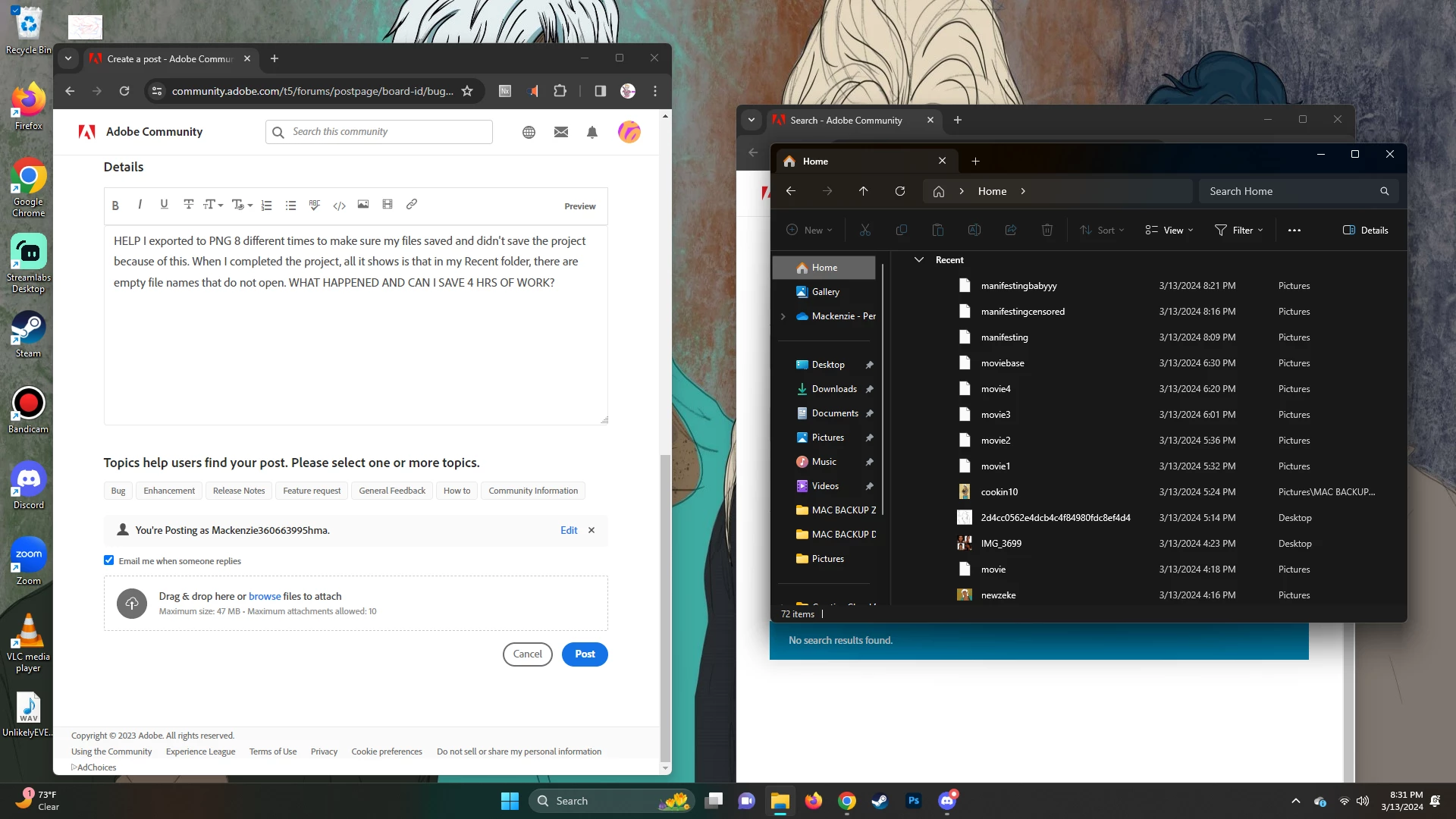Viewport: 1456px width, 819px height.
Task: Click the spell check icon
Action: pyautogui.click(x=315, y=205)
